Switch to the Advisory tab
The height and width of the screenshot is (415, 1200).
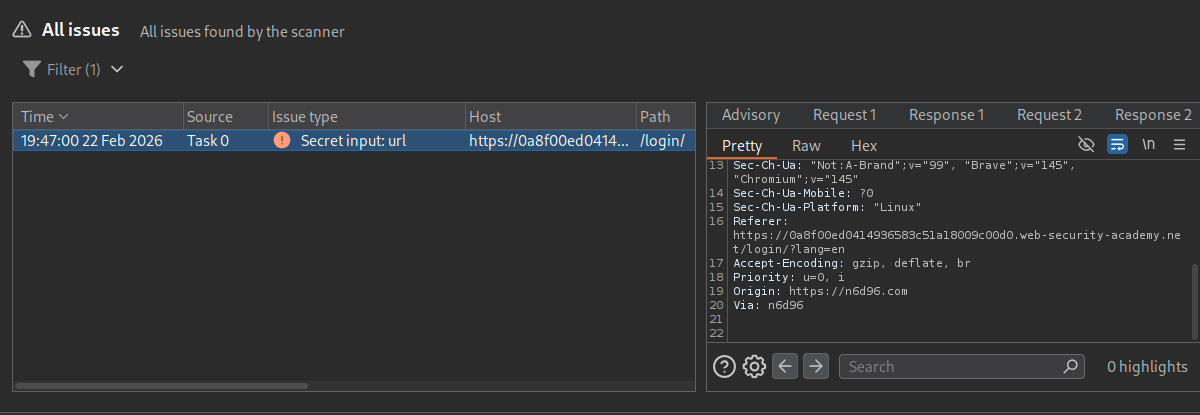[750, 115]
